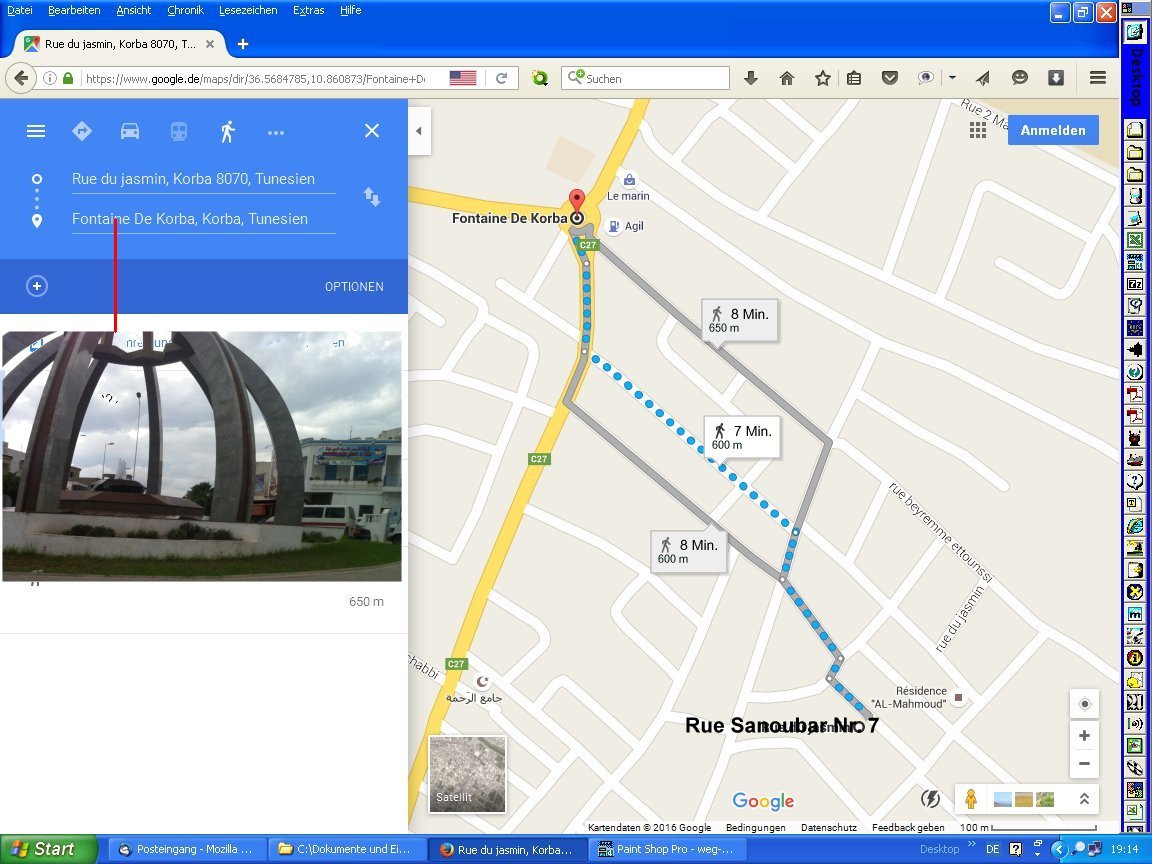Open the Google Maps hamburger menu
Image resolution: width=1152 pixels, height=864 pixels.
pos(36,131)
